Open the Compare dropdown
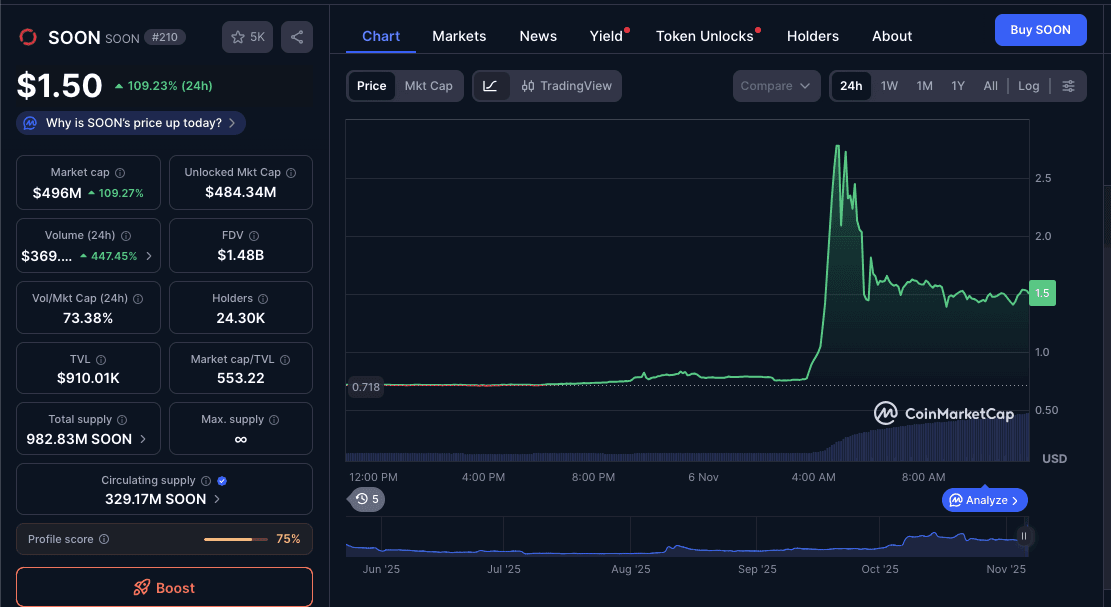Image resolution: width=1111 pixels, height=607 pixels. coord(776,86)
